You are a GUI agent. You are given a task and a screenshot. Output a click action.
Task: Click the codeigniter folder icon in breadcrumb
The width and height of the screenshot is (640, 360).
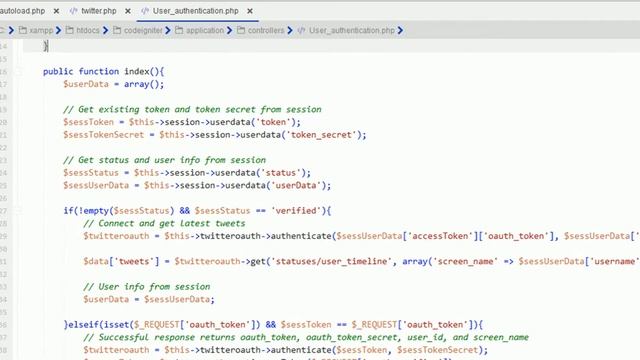tap(117, 30)
